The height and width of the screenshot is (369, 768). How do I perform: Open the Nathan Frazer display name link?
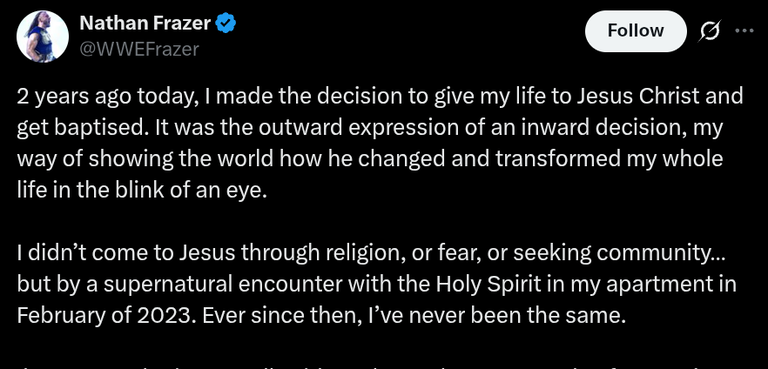[x=145, y=23]
